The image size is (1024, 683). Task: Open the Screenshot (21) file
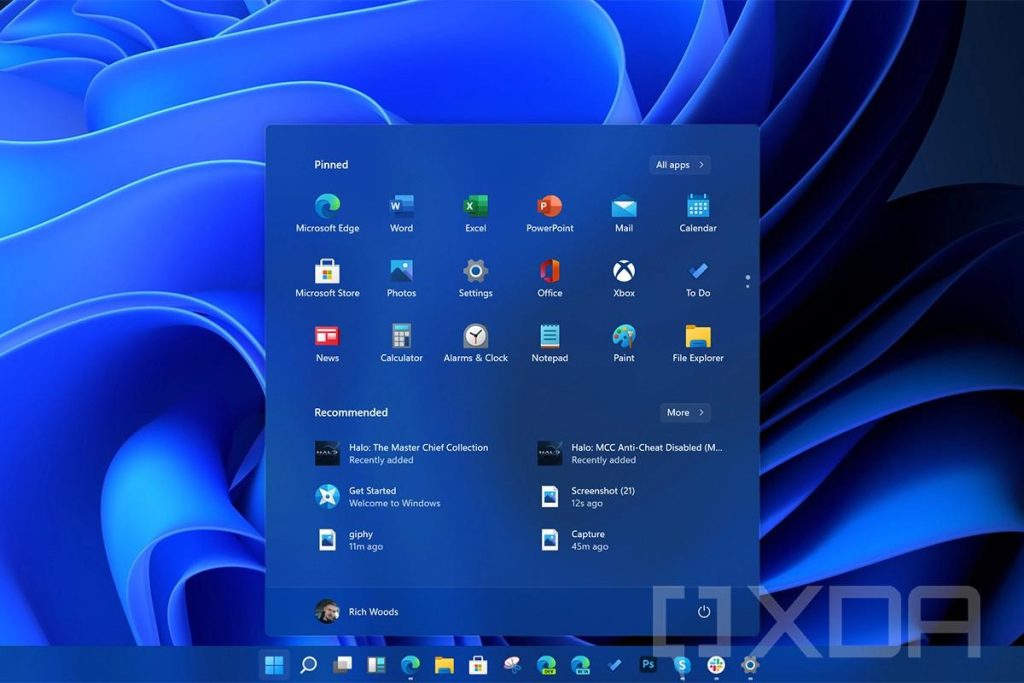click(588, 496)
